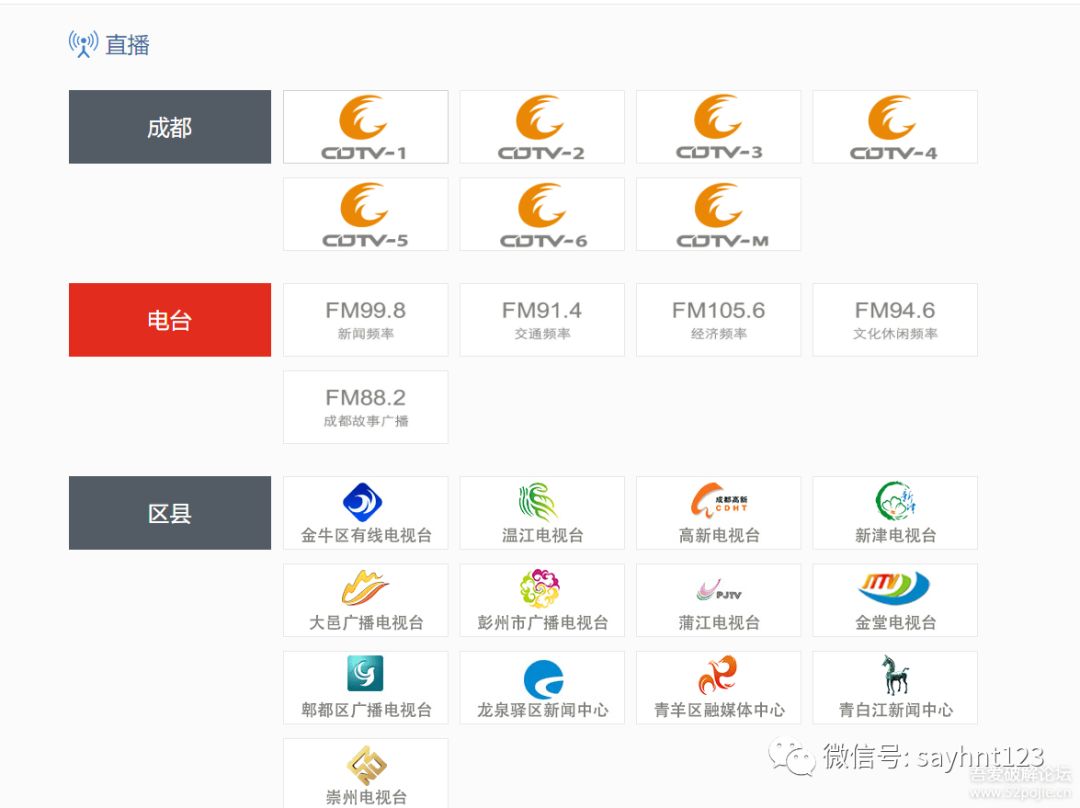
Task: Open 郫都区广播电视台 tile
Action: pyautogui.click(x=365, y=687)
